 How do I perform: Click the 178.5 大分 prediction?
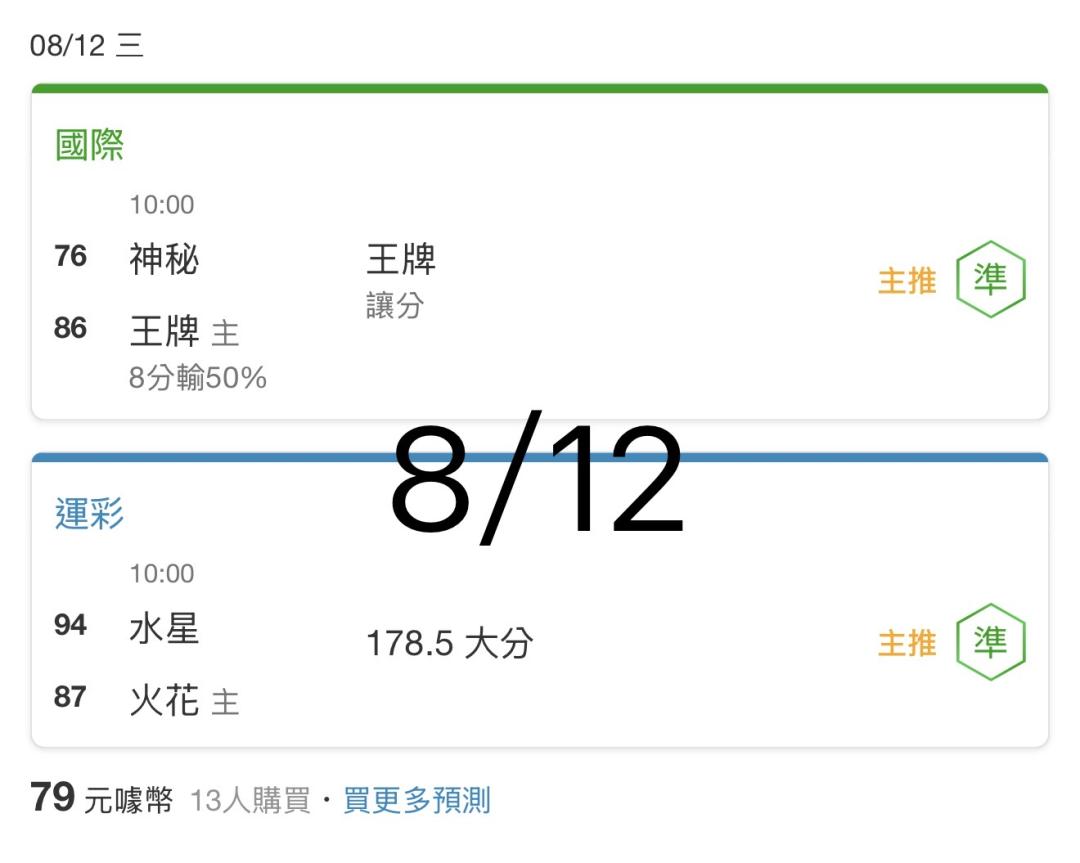pyautogui.click(x=449, y=643)
